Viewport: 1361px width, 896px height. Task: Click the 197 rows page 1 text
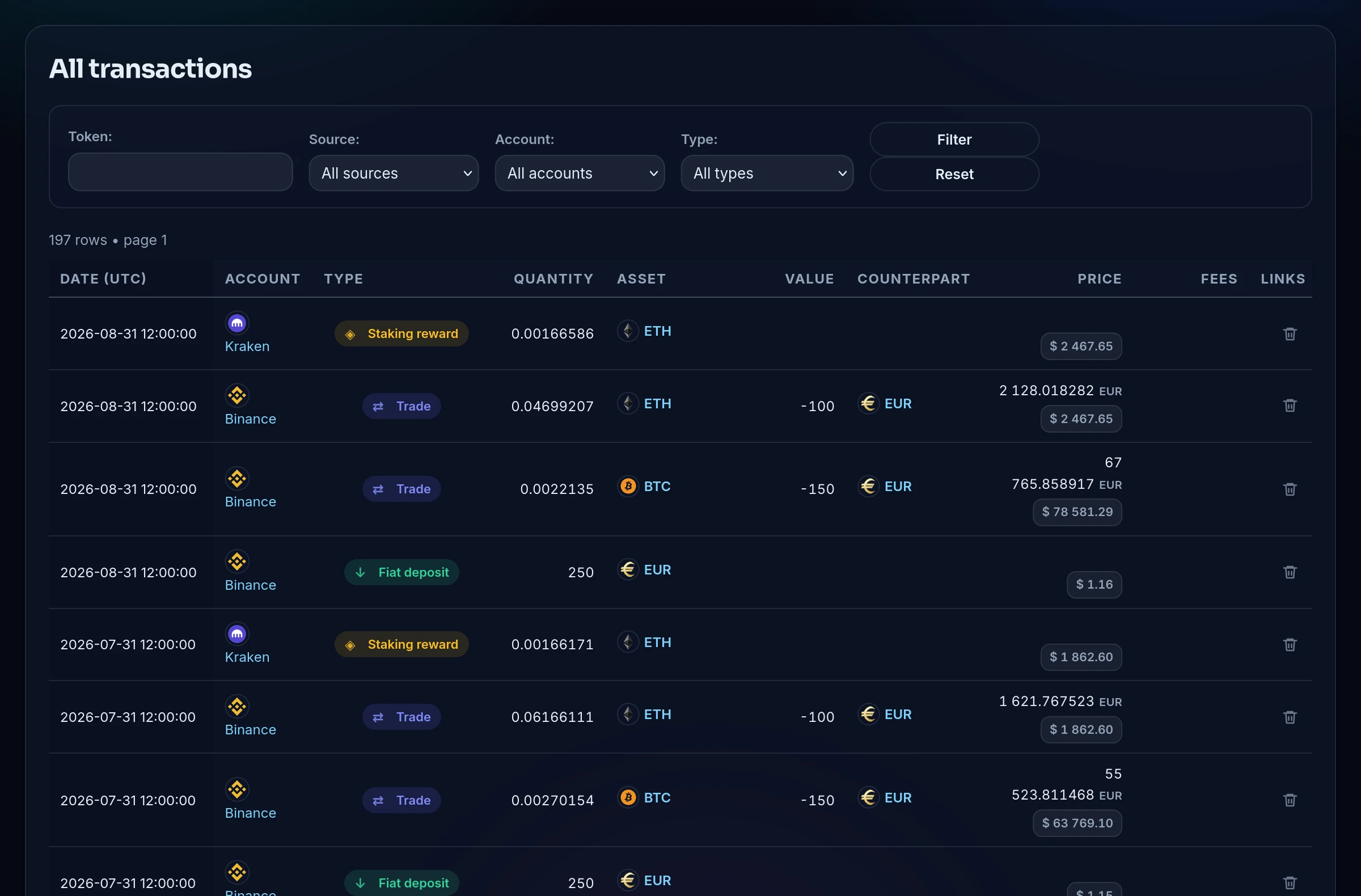[108, 240]
